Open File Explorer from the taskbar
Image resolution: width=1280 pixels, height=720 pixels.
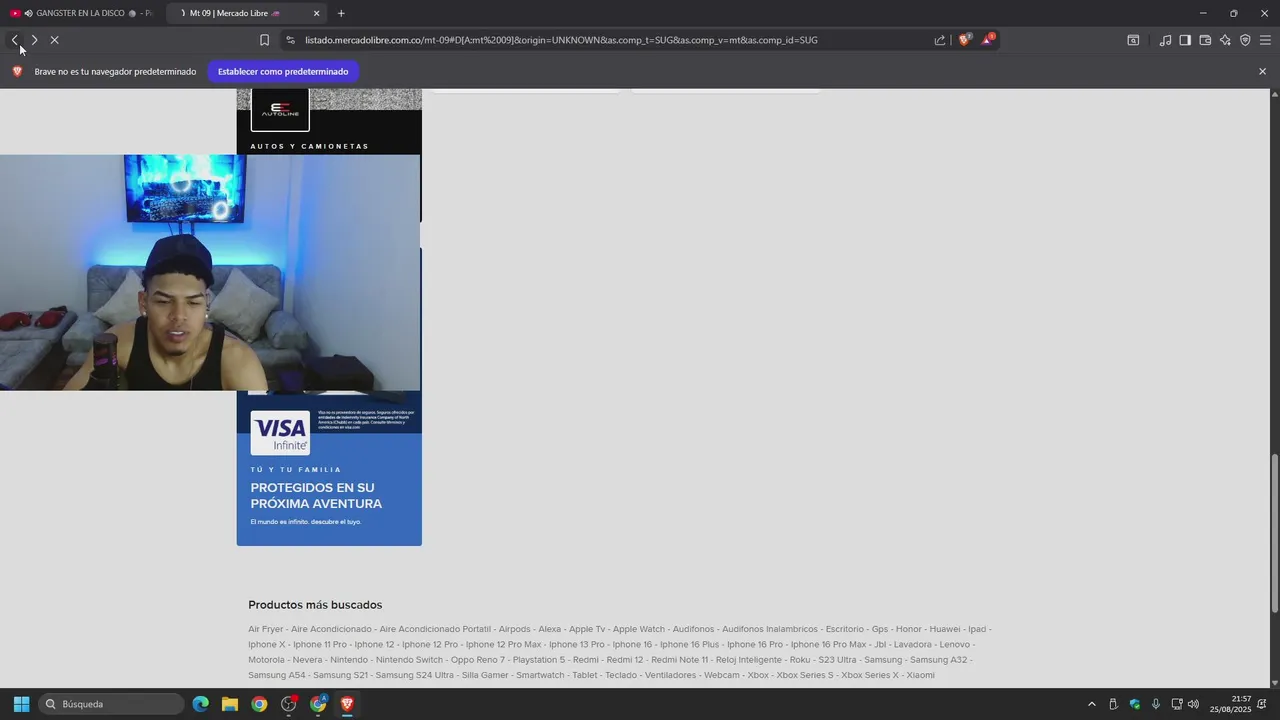pyautogui.click(x=229, y=704)
